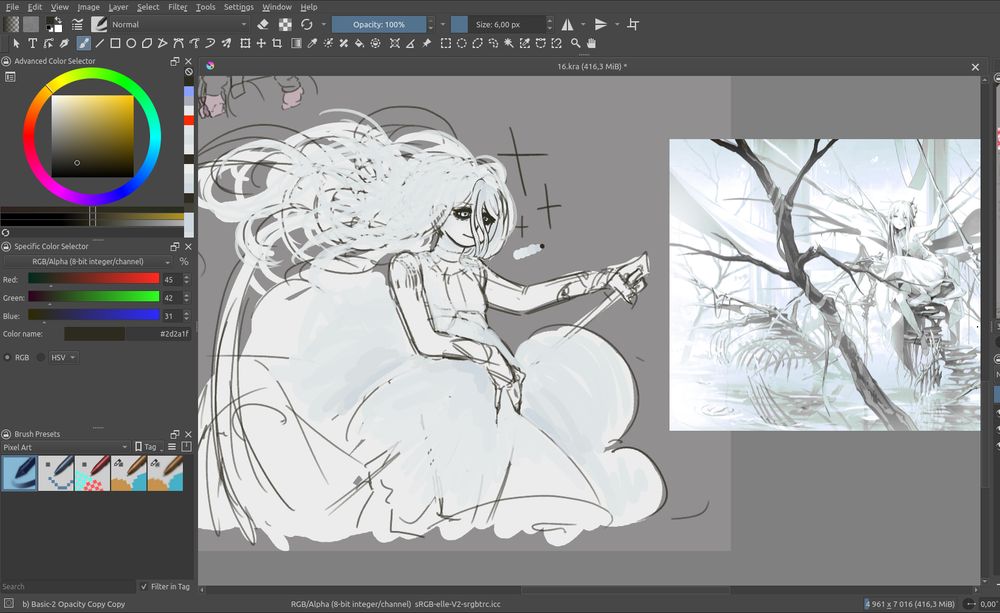Select the Rectangle shape tool
Viewport: 1000px width, 613px height.
click(x=115, y=43)
